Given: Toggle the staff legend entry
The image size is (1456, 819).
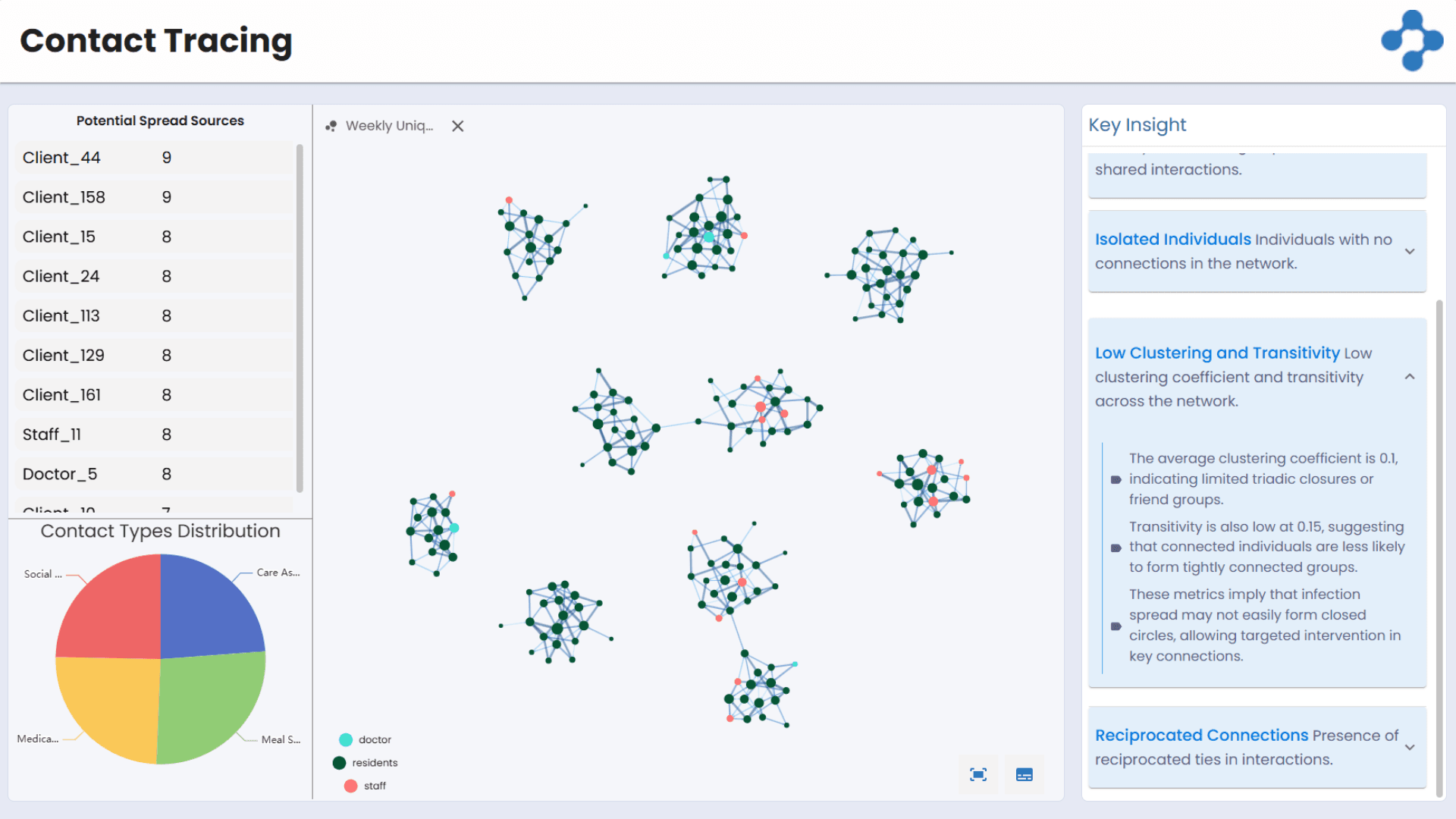Looking at the screenshot, I should [x=365, y=786].
